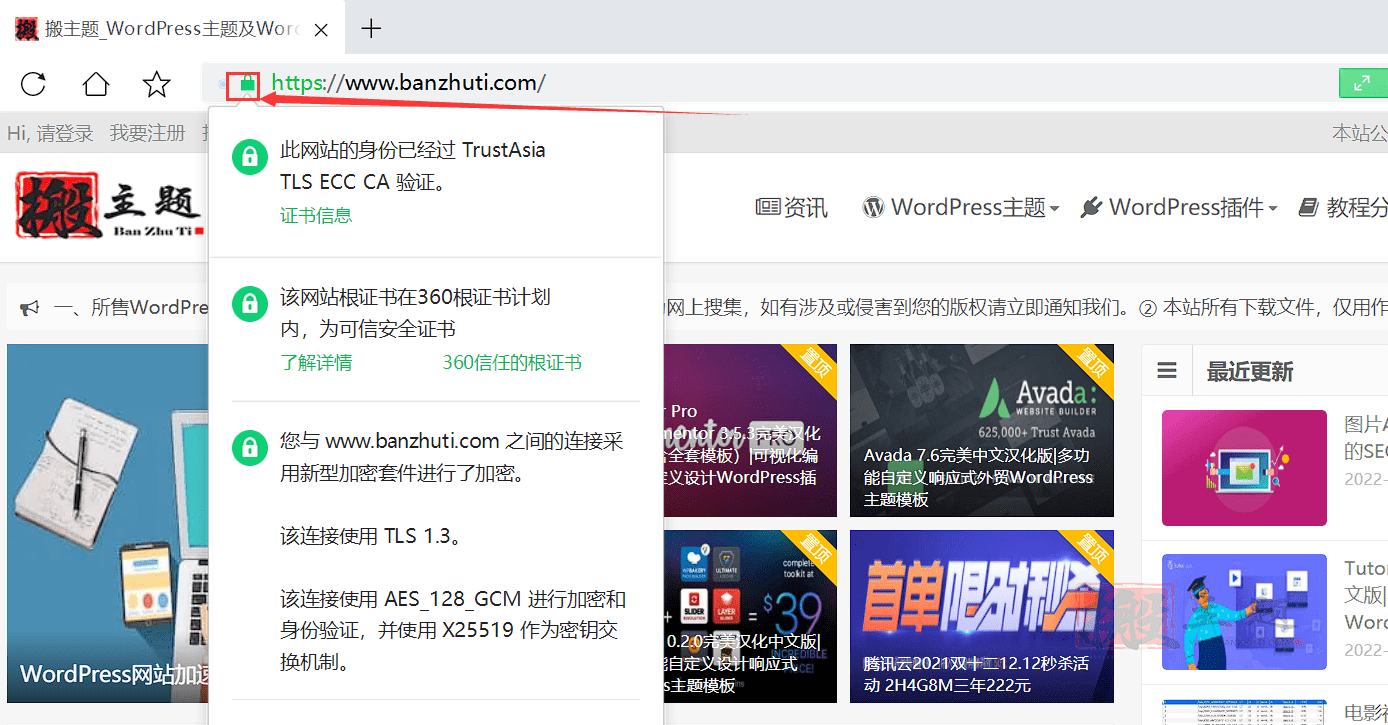Click TLS 1.3 connection text
The width and height of the screenshot is (1388, 725).
pyautogui.click(x=371, y=536)
